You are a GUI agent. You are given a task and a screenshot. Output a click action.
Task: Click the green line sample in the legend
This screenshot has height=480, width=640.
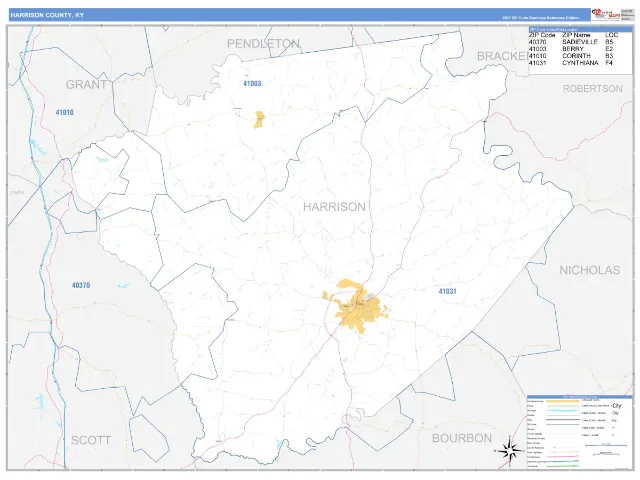click(562, 466)
